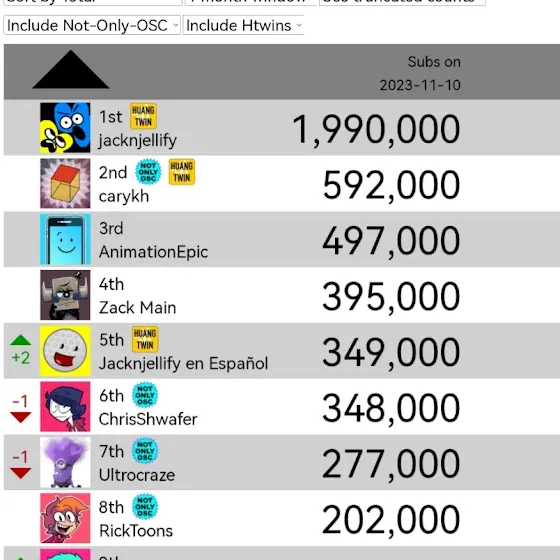Click carykh's Not Only OSC badge
Image resolution: width=560 pixels, height=560 pixels.
(148, 172)
